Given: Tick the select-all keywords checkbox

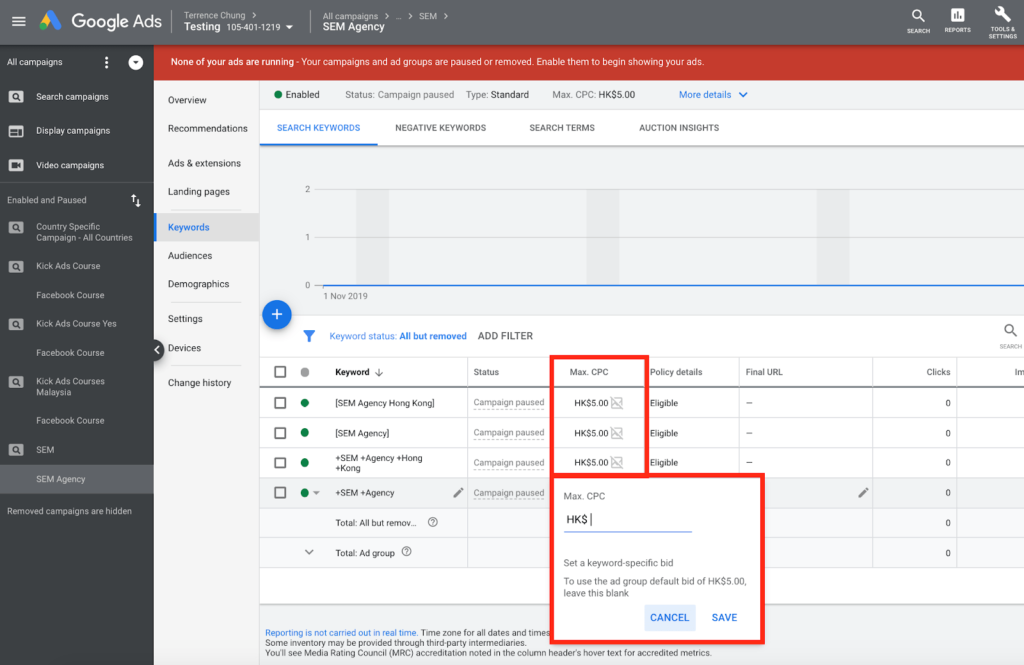Looking at the screenshot, I should (280, 372).
